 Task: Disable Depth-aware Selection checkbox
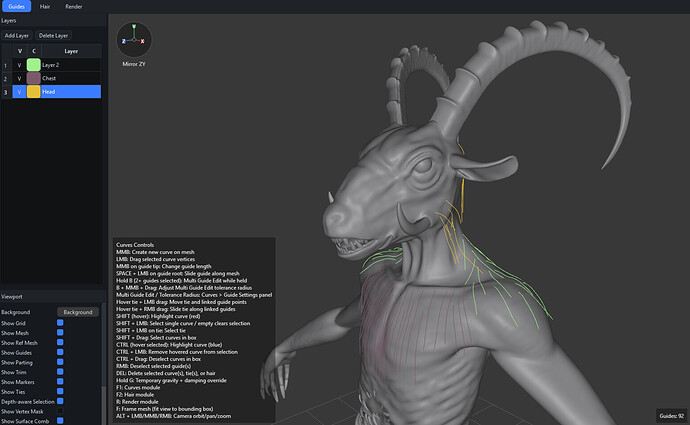coord(60,401)
